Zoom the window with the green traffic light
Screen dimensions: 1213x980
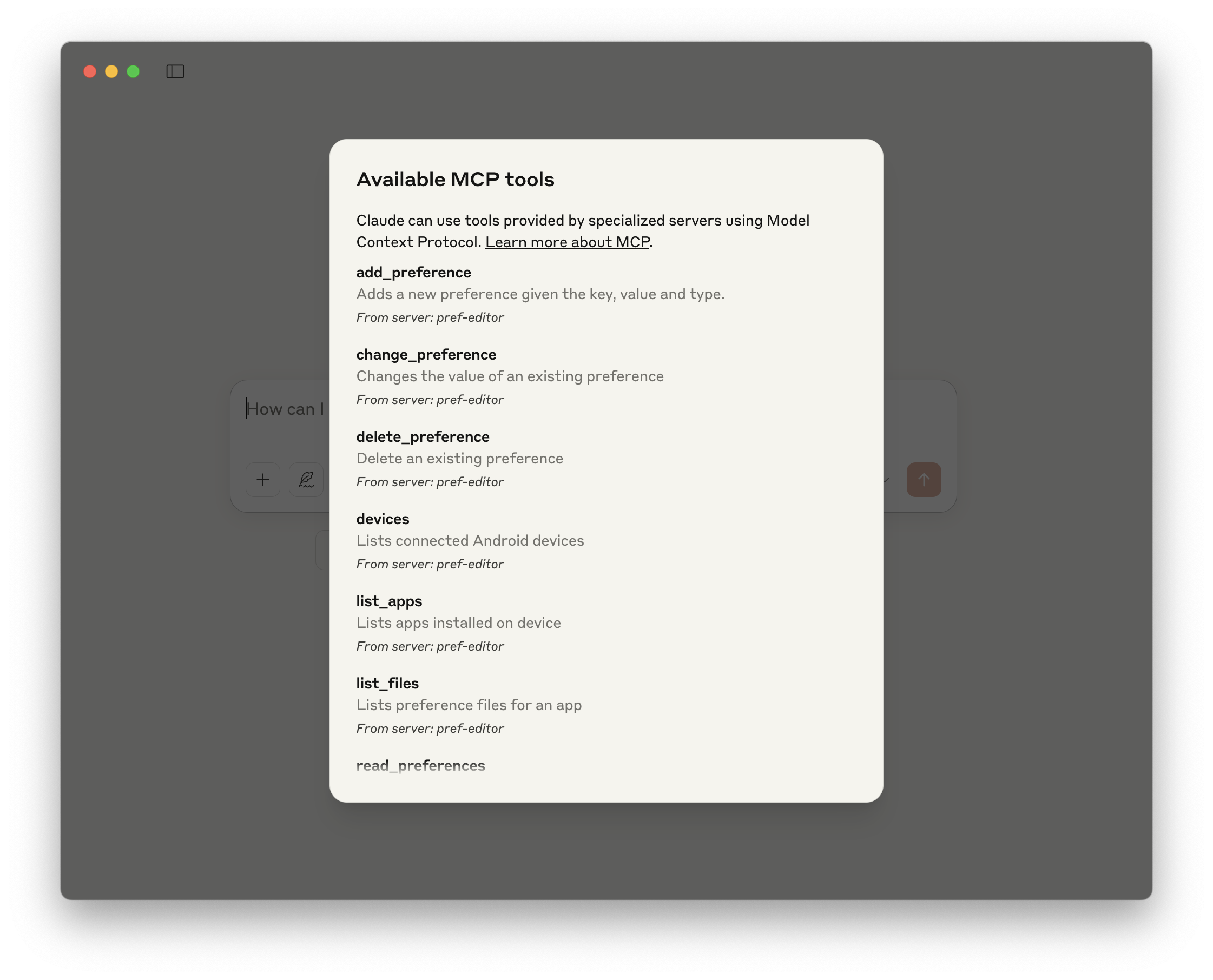click(133, 71)
